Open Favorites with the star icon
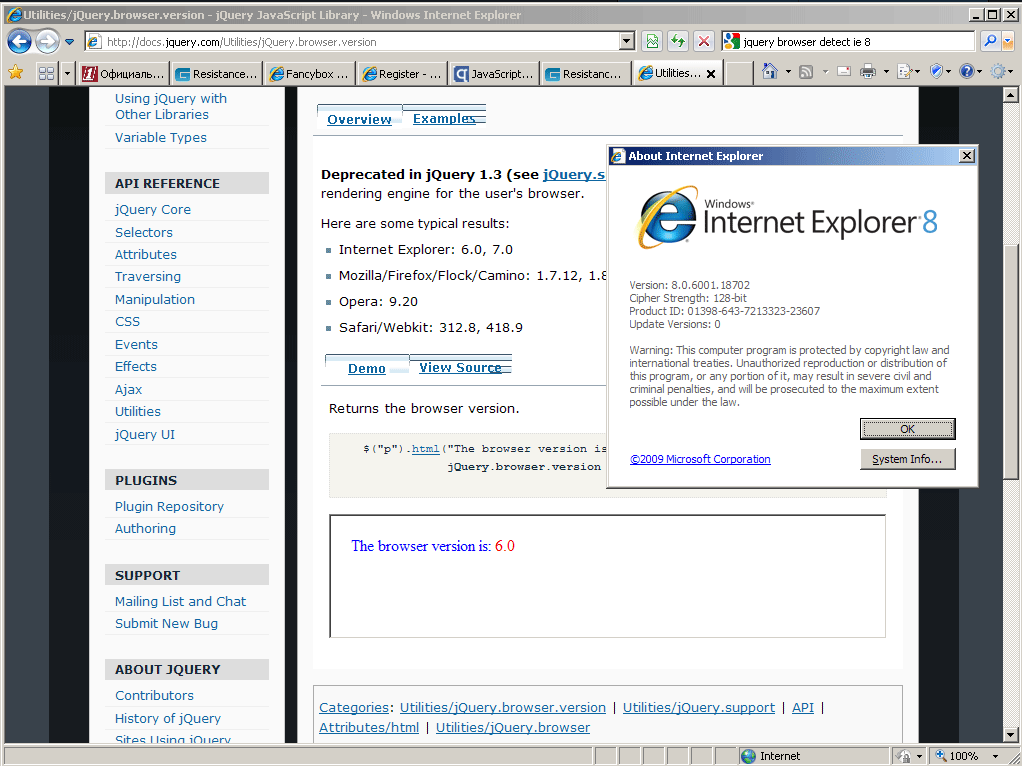This screenshot has height=766, width=1022. pyautogui.click(x=15, y=72)
